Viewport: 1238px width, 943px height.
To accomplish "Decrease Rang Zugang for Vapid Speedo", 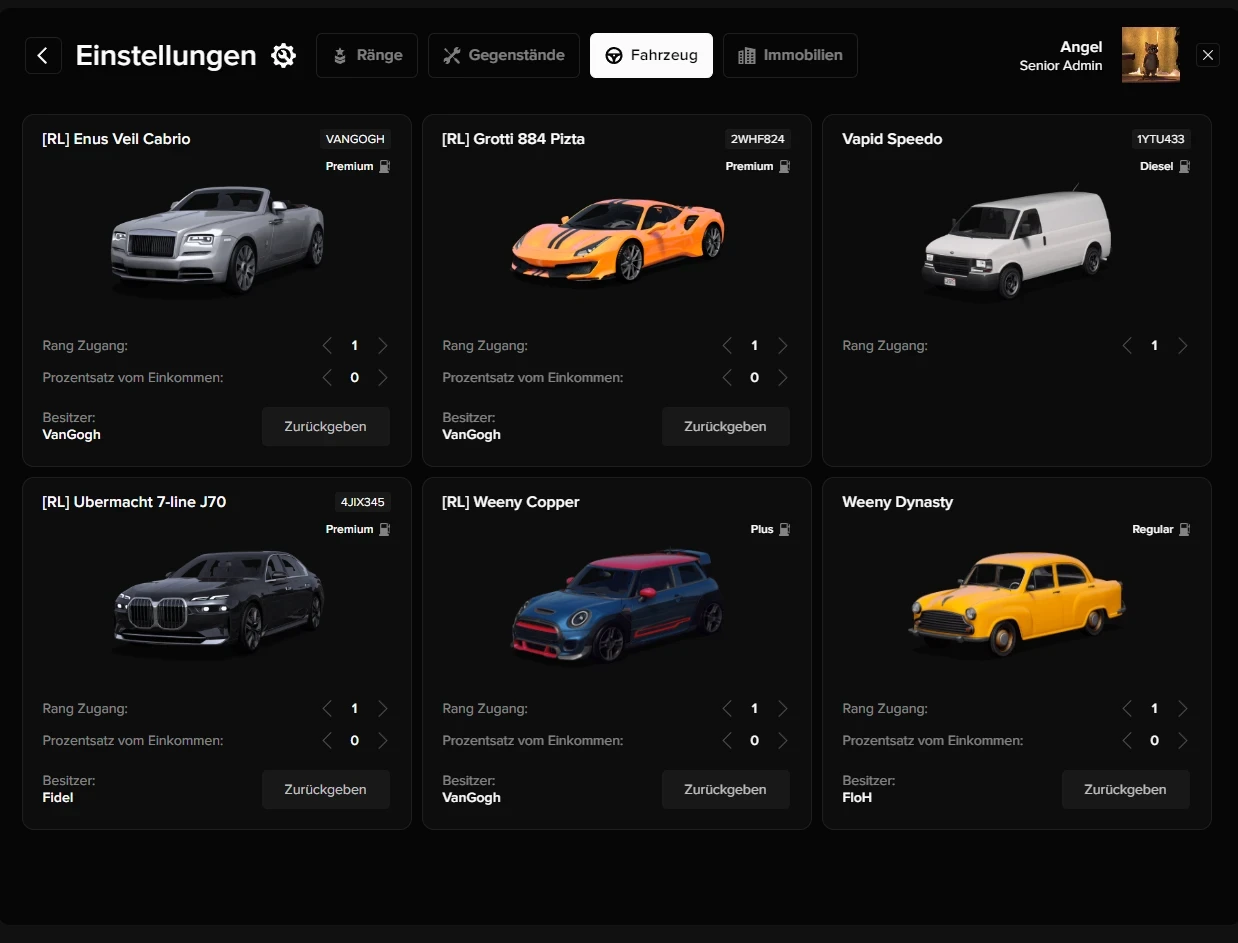I will (x=1127, y=346).
